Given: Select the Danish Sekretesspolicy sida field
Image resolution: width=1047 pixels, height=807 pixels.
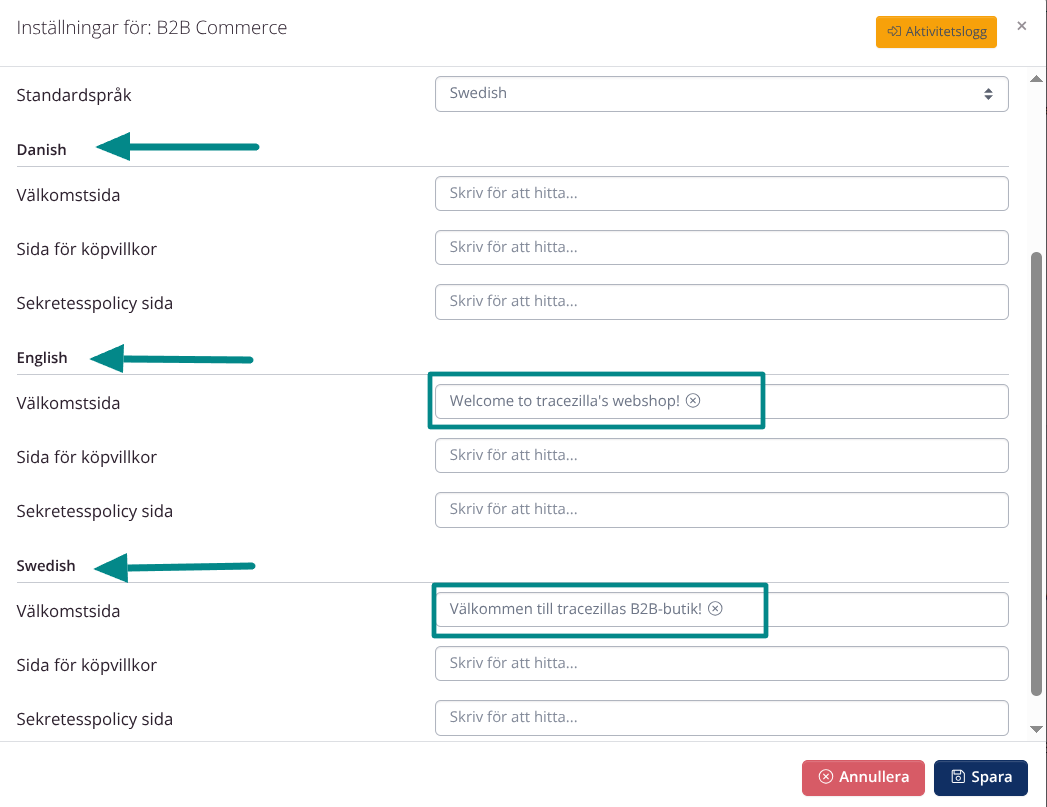Looking at the screenshot, I should pyautogui.click(x=721, y=301).
